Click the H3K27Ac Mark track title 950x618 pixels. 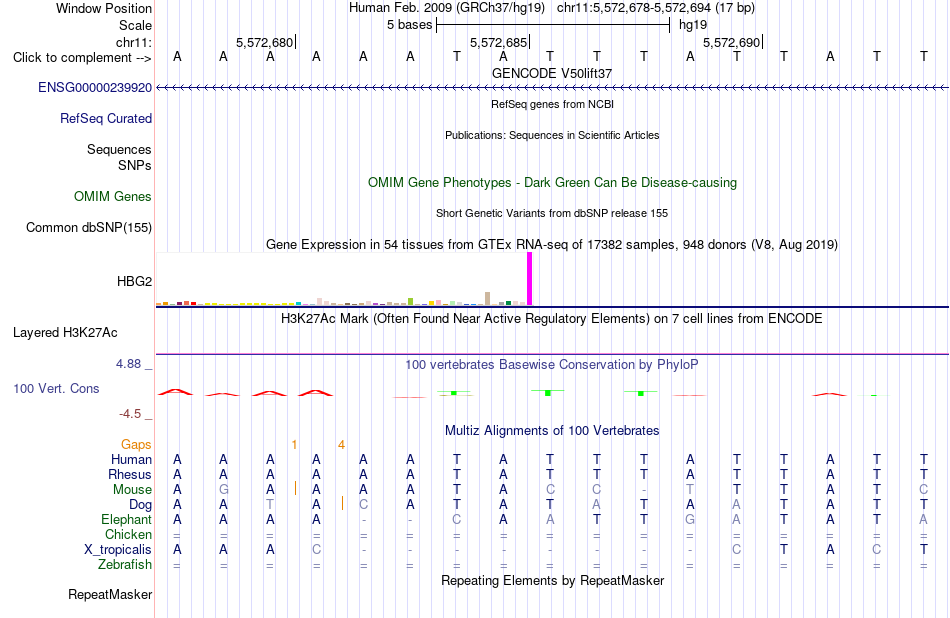click(x=552, y=319)
